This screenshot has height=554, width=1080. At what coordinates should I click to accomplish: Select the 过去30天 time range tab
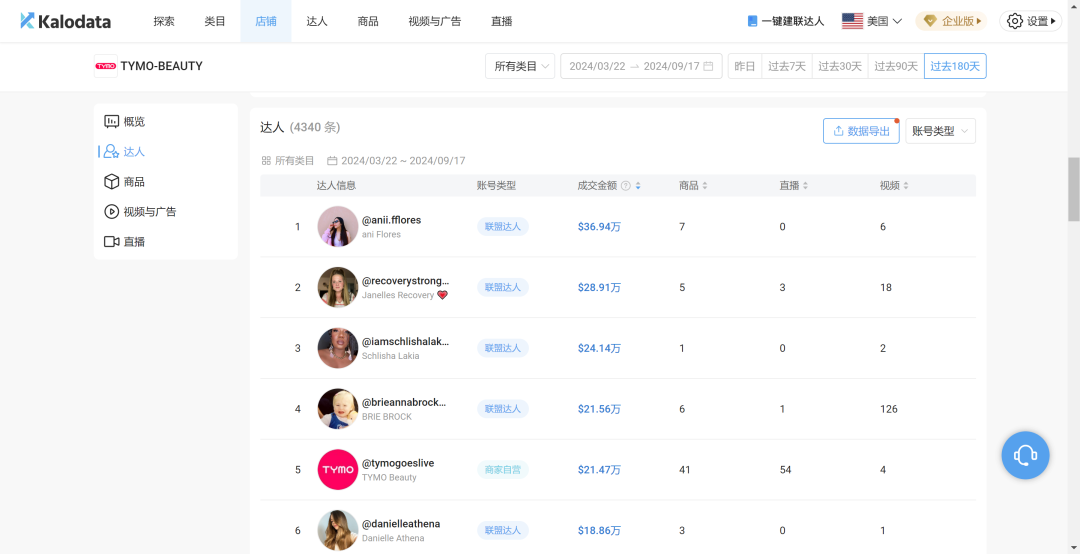coord(839,67)
